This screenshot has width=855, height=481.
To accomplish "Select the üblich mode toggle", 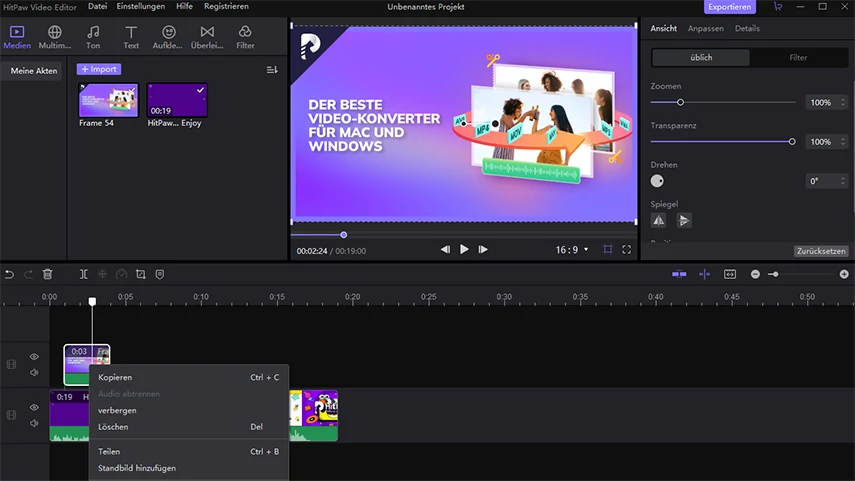I will 701,57.
